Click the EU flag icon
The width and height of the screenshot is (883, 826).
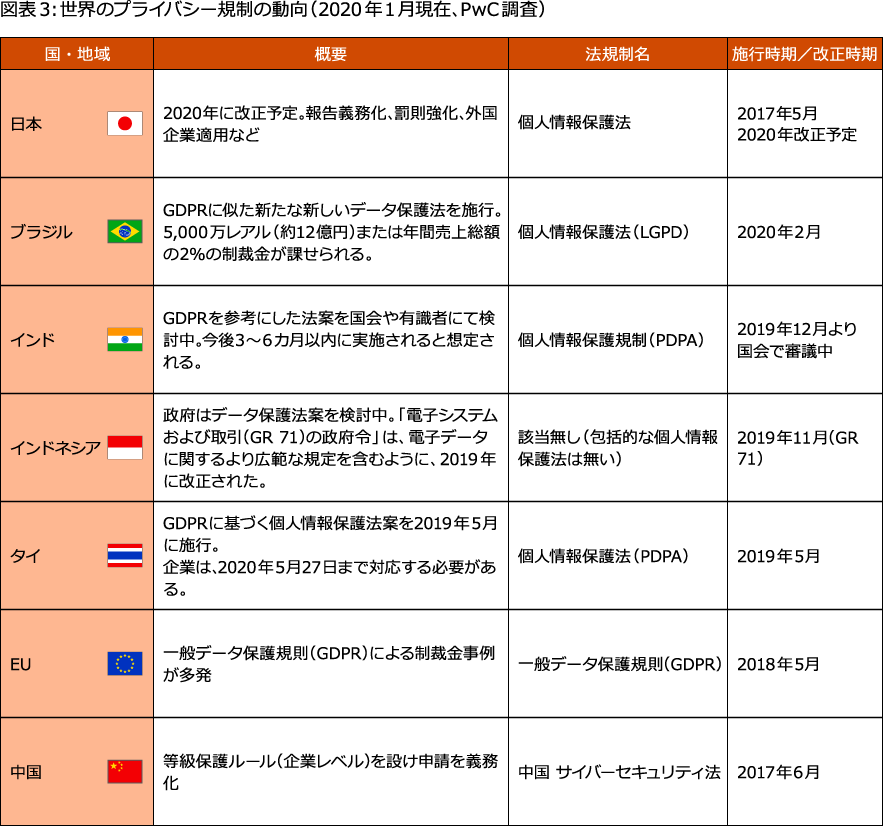point(125,664)
